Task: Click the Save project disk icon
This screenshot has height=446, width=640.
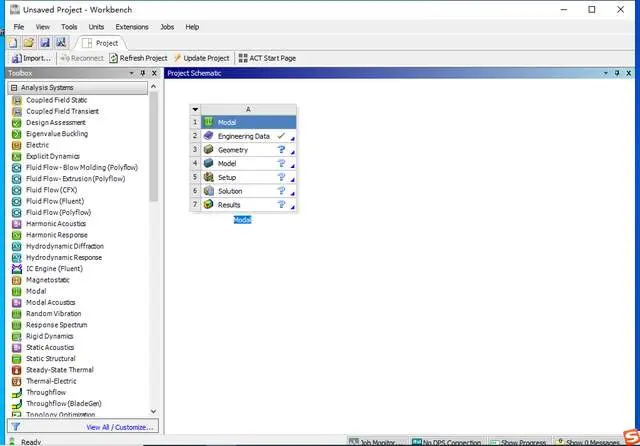Action: (45, 43)
